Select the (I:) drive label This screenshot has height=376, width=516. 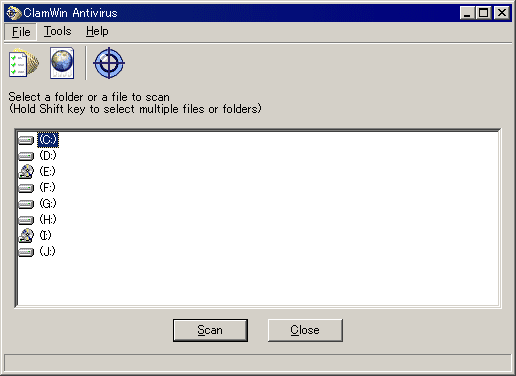click(45, 235)
